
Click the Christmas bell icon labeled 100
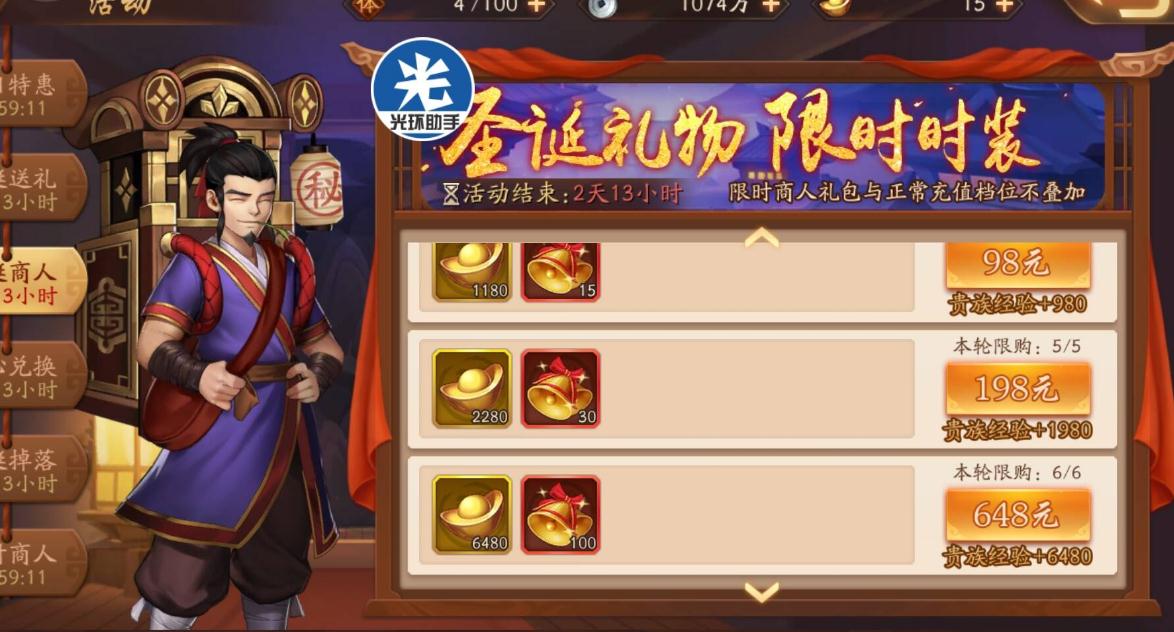(560, 514)
